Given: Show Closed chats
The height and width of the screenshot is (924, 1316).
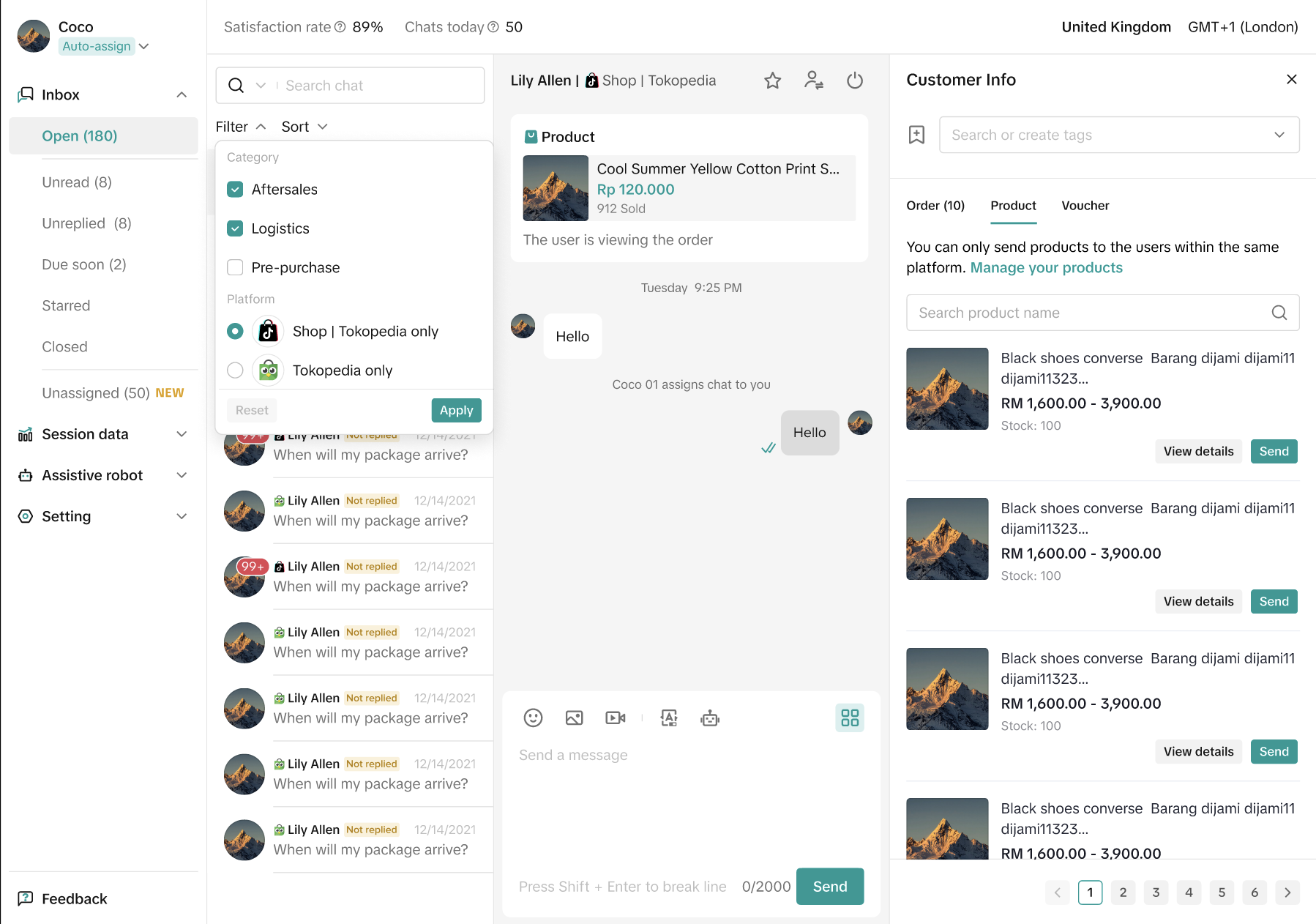Looking at the screenshot, I should (x=64, y=347).
